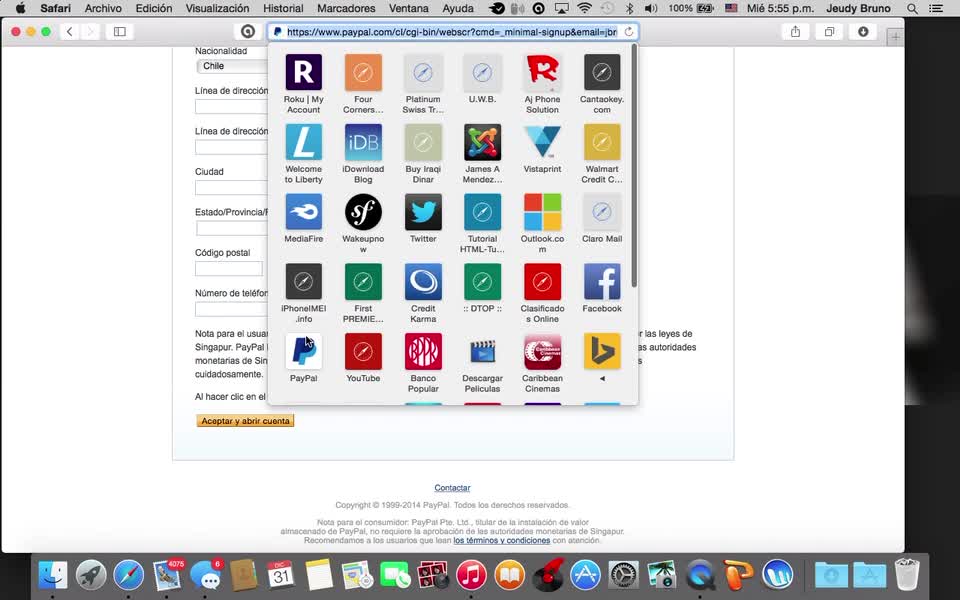The width and height of the screenshot is (960, 600).
Task: Open System Preferences from the Dock
Action: coord(624,576)
